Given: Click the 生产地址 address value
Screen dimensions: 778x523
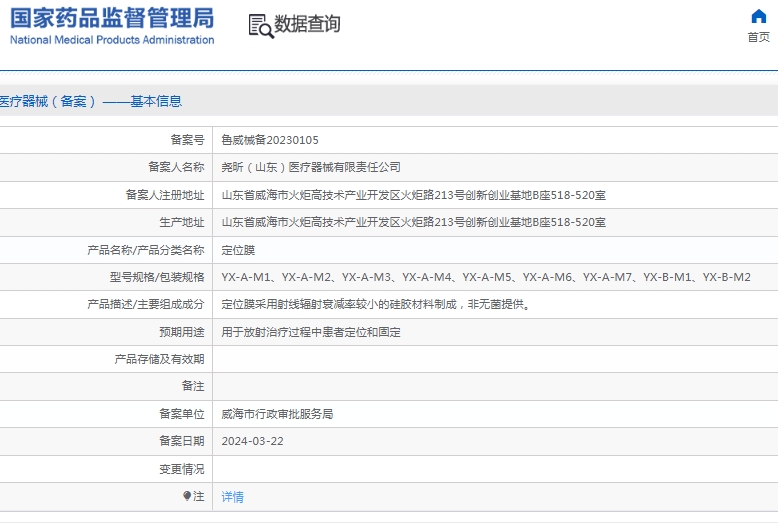Looking at the screenshot, I should point(413,222).
